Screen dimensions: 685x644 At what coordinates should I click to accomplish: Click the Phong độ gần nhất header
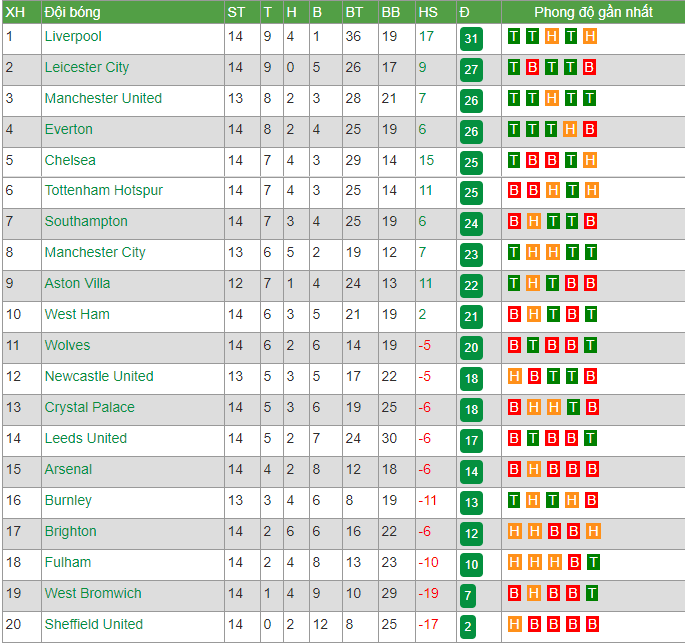593,12
